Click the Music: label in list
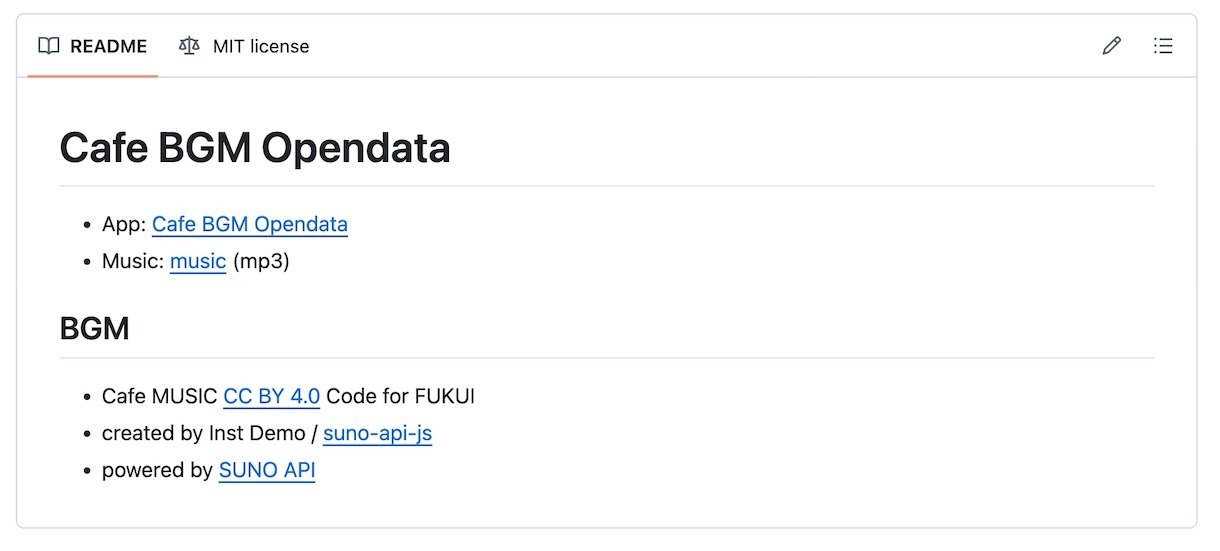The width and height of the screenshot is (1220, 551). point(133,262)
